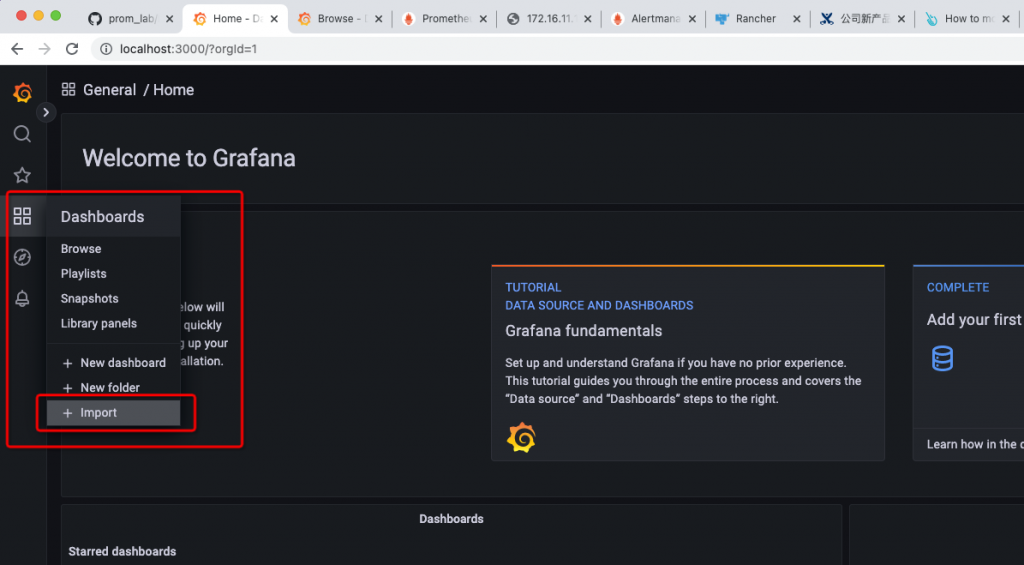Click the localhost:3000 address bar
Image resolution: width=1024 pixels, height=565 pixels.
(555, 49)
